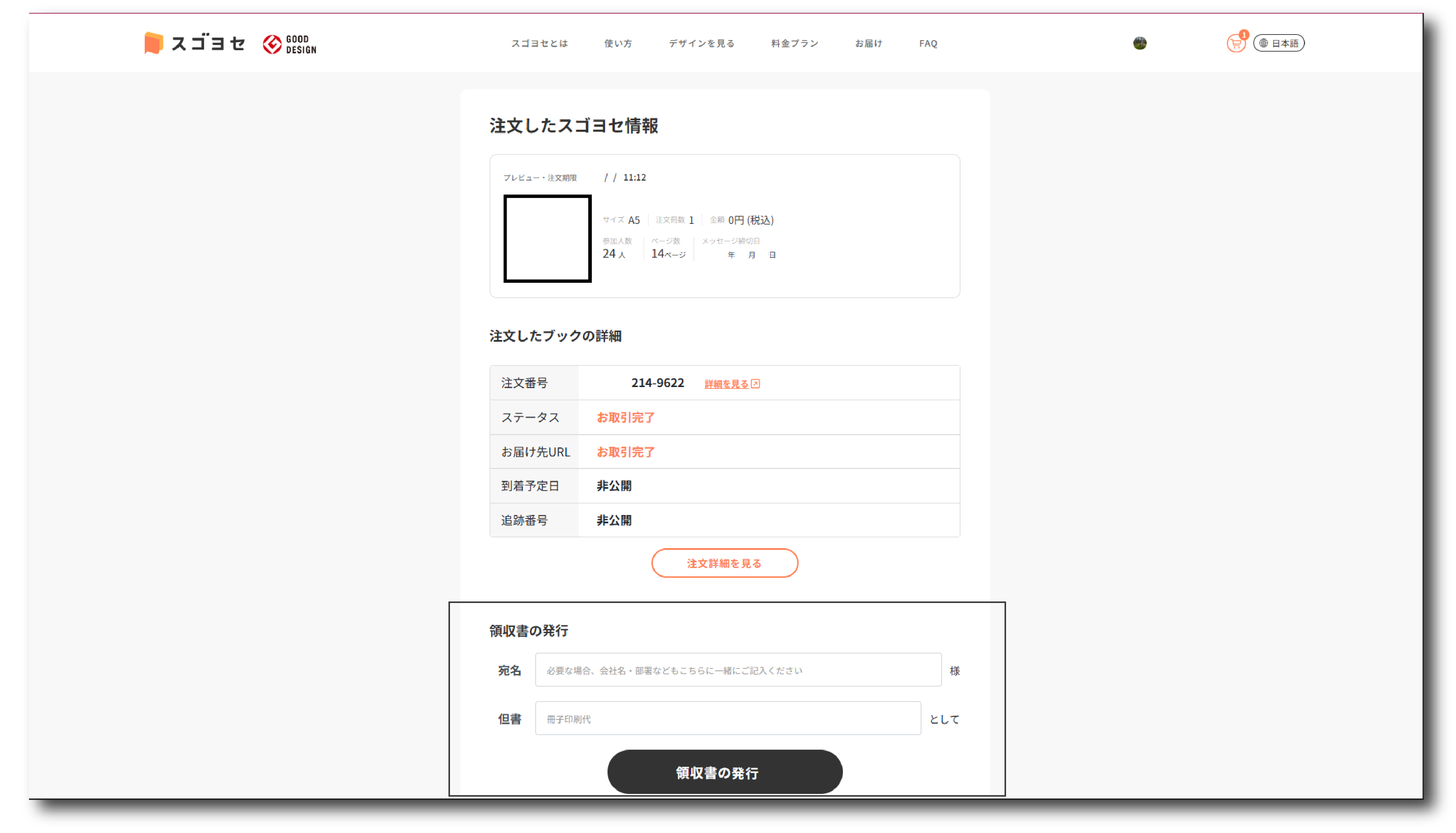This screenshot has width=1456, height=833.
Task: Click the book cover preview thumbnail
Action: (547, 238)
